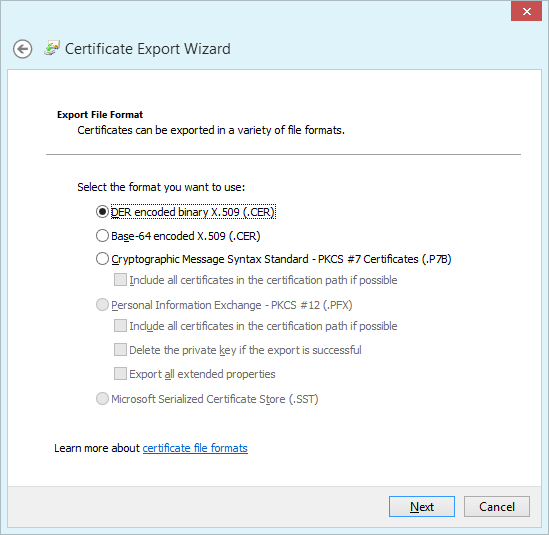Click the Certificate Export Wizard title text

click(x=147, y=49)
